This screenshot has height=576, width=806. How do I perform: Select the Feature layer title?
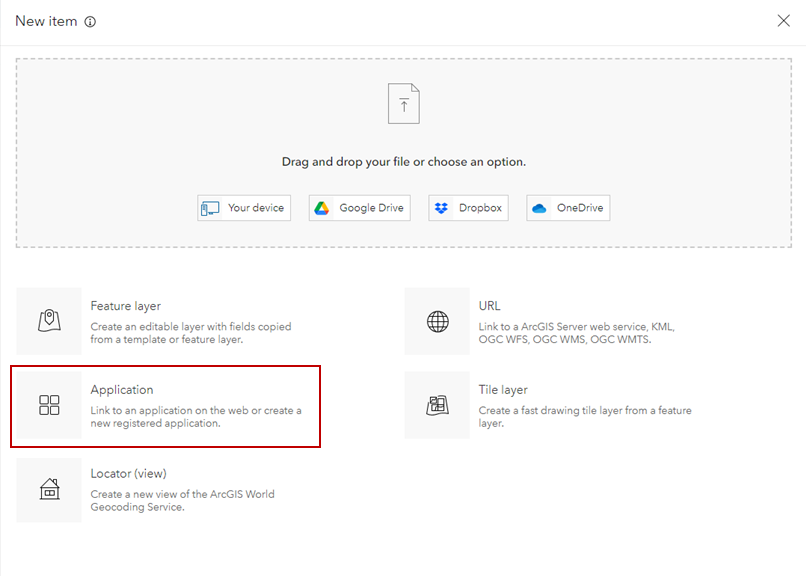[125, 306]
